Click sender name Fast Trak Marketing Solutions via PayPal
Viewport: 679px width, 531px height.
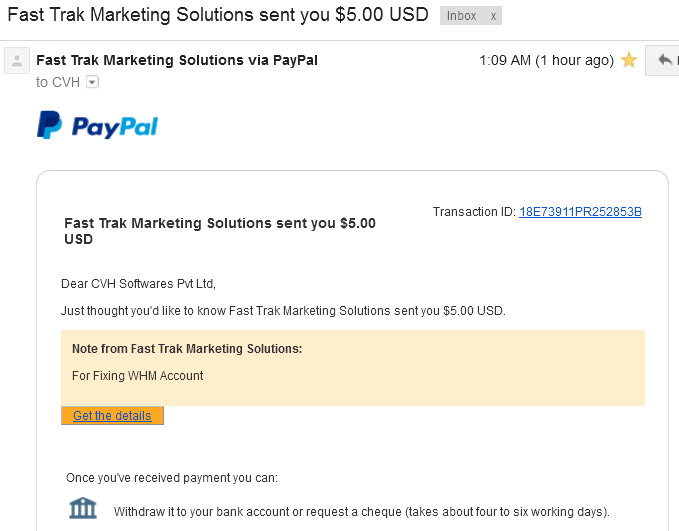177,60
